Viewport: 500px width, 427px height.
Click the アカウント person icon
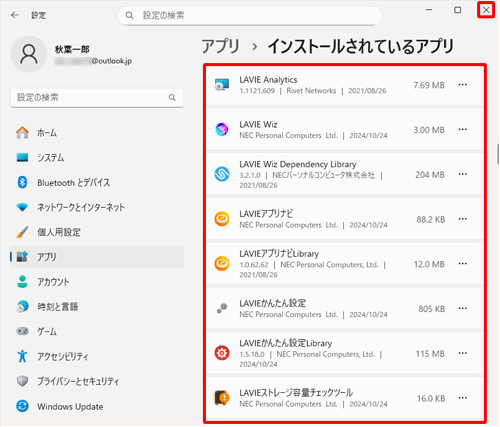click(x=22, y=282)
